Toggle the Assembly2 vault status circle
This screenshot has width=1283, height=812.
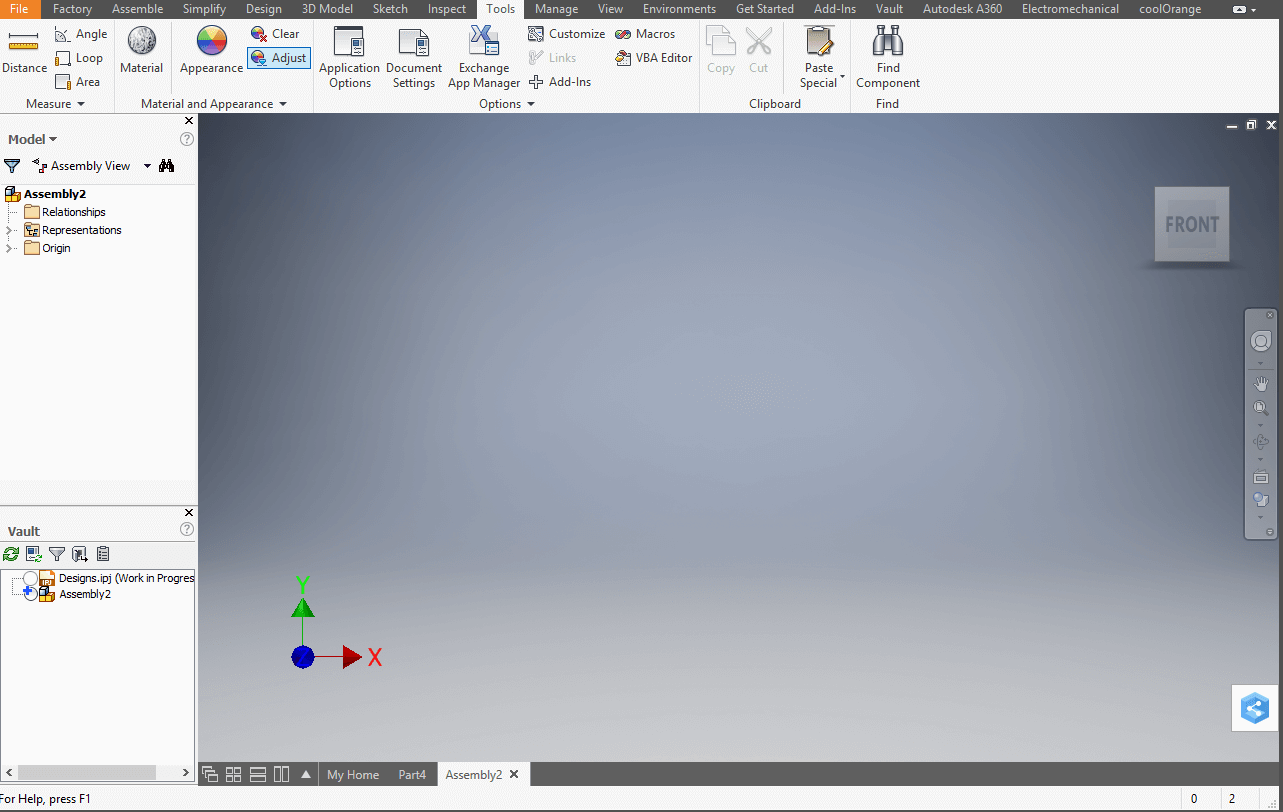pos(30,594)
